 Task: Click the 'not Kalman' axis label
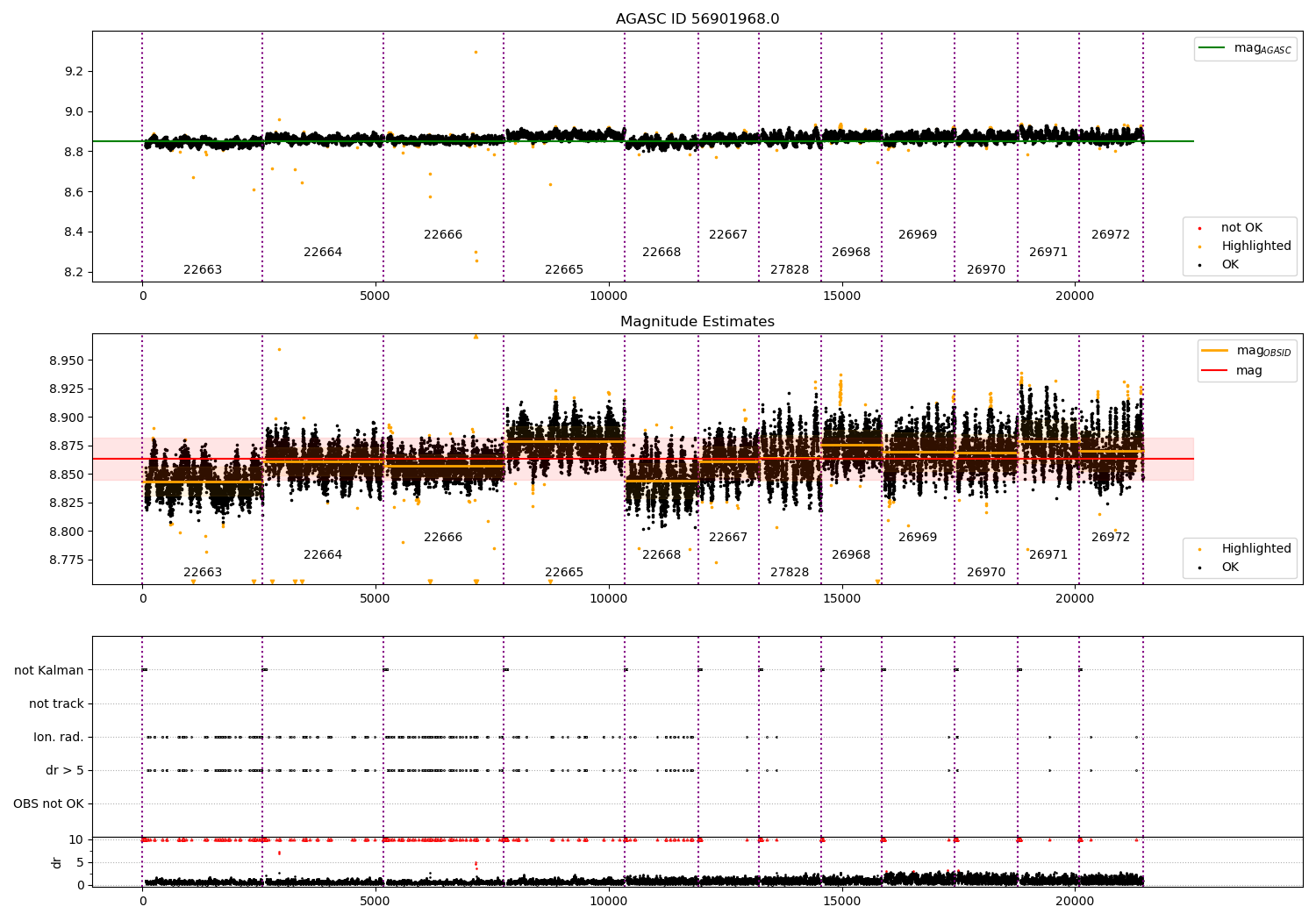click(49, 671)
